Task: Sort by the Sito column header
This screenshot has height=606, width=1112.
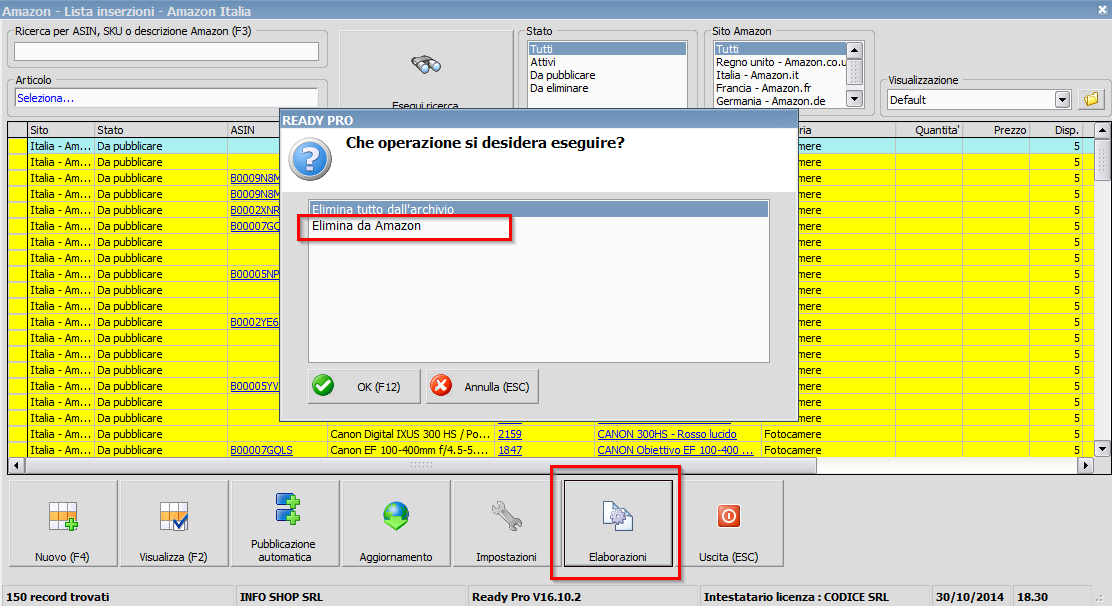Action: [62, 130]
